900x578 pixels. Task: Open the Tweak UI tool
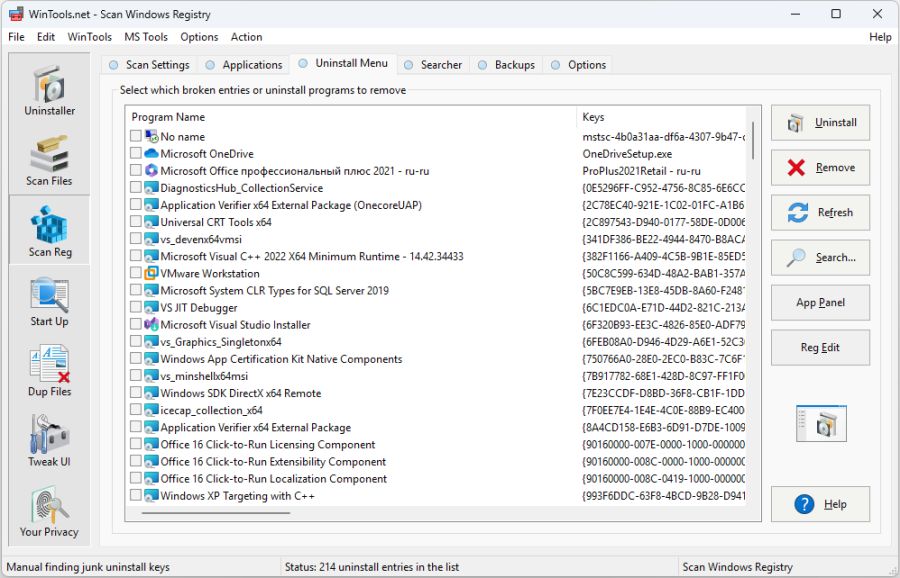coord(49,441)
